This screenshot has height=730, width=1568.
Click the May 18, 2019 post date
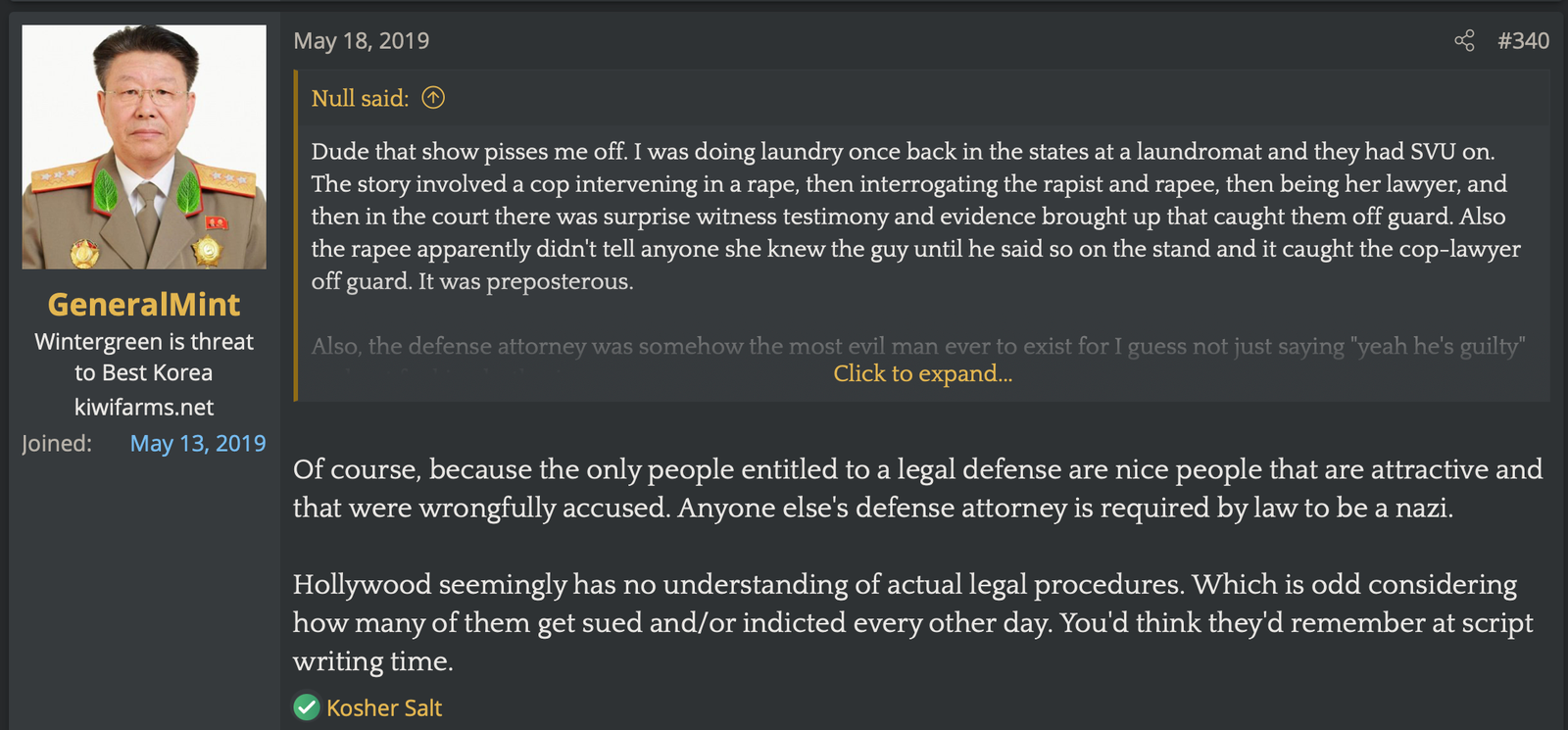[x=362, y=40]
